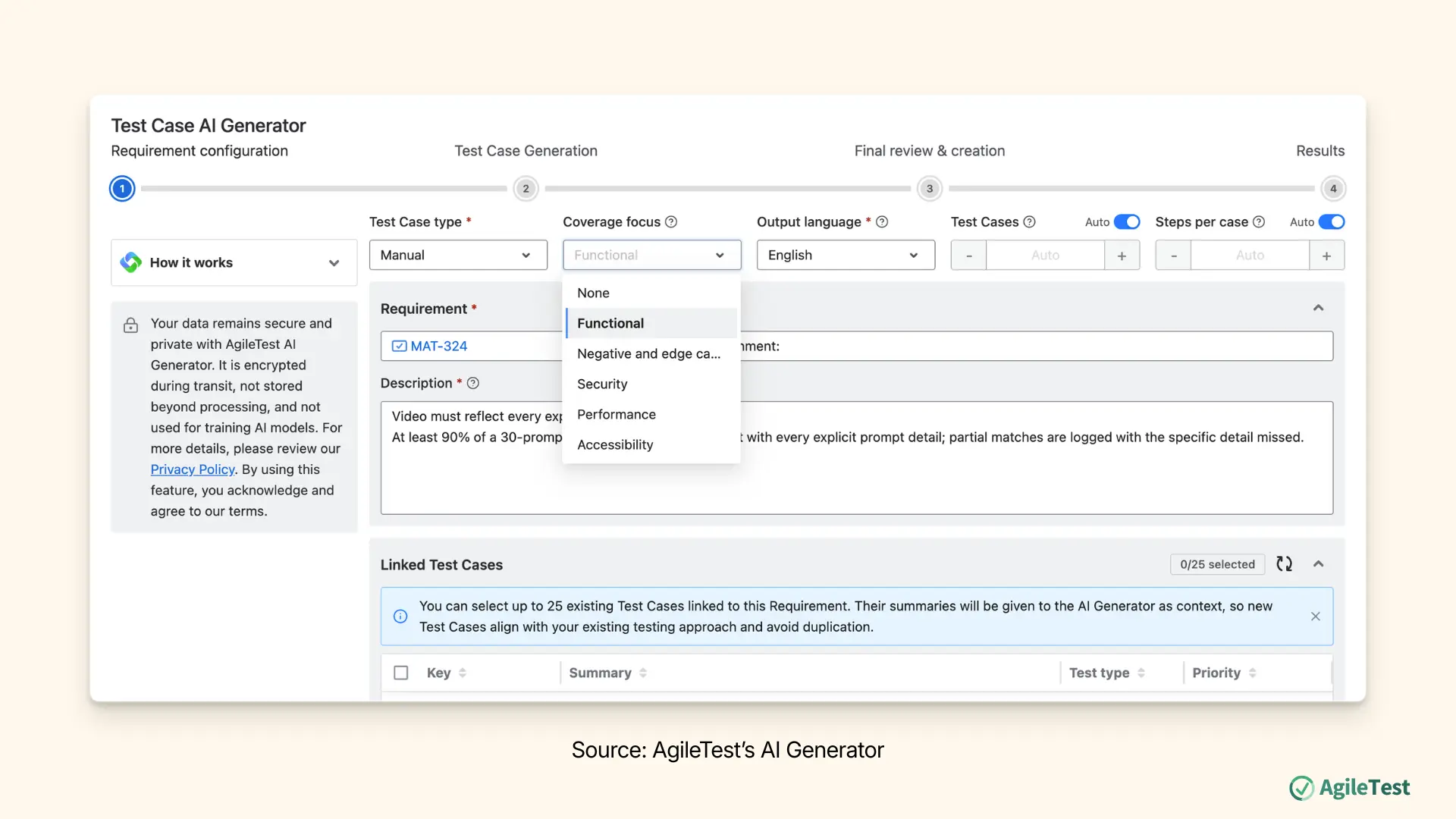Viewport: 1456px width, 819px height.
Task: Click the Final review & creation step label
Action: 930,151
